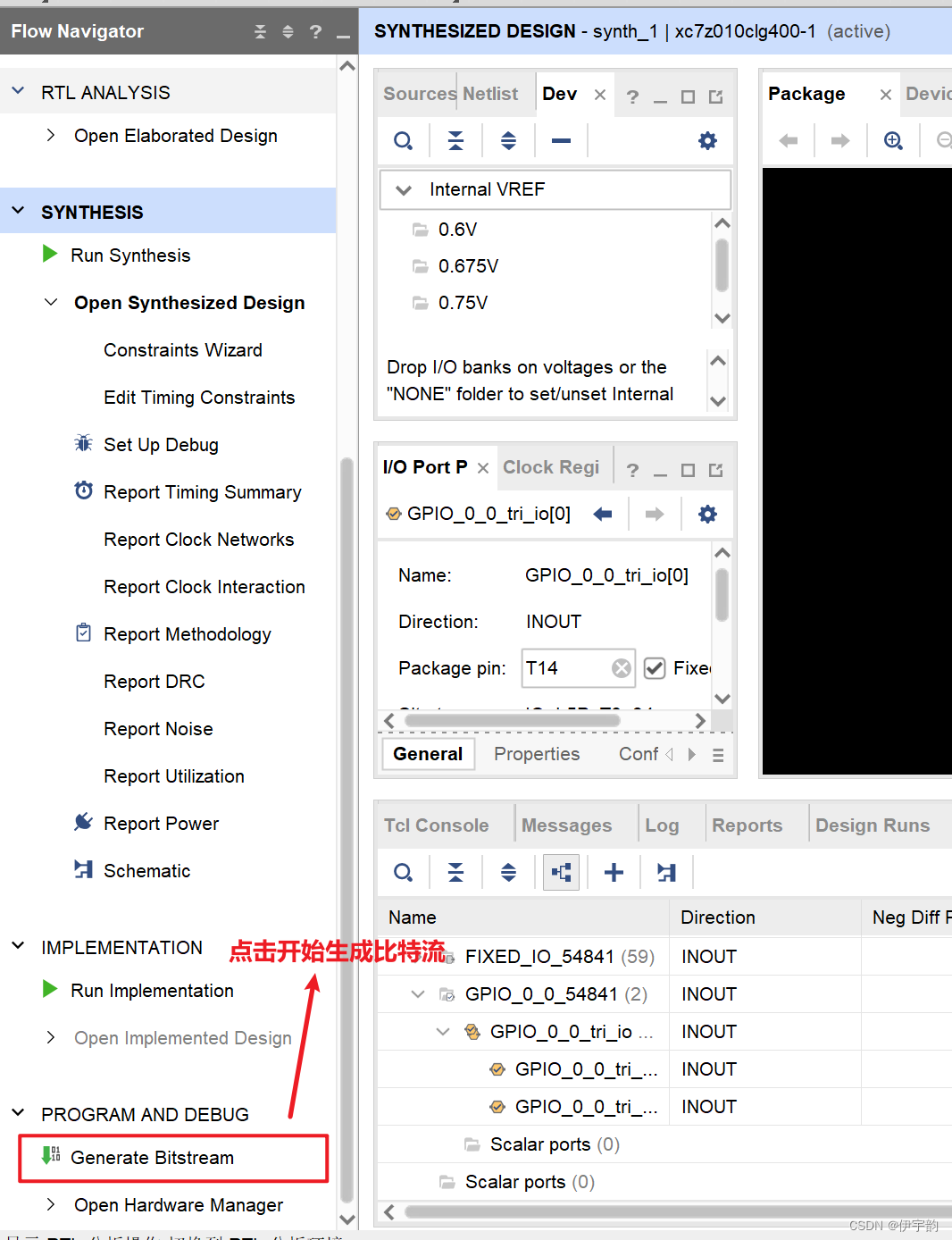Open the Messages tab
Viewport: 952px width, 1240px height.
point(567,825)
